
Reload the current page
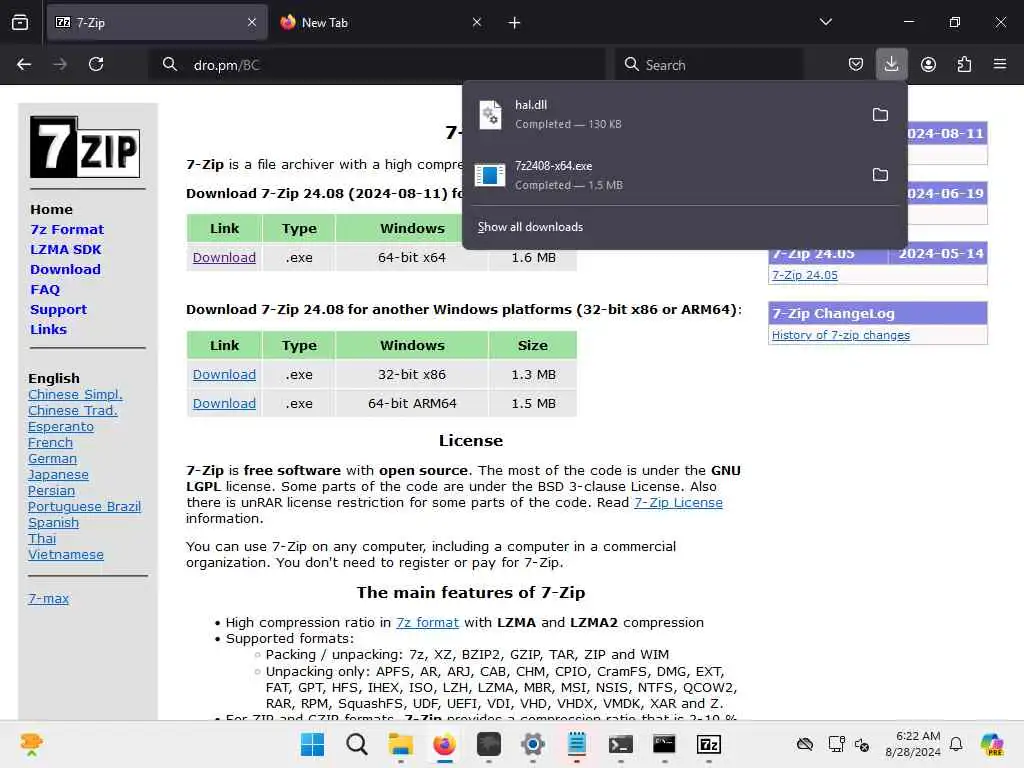click(96, 64)
